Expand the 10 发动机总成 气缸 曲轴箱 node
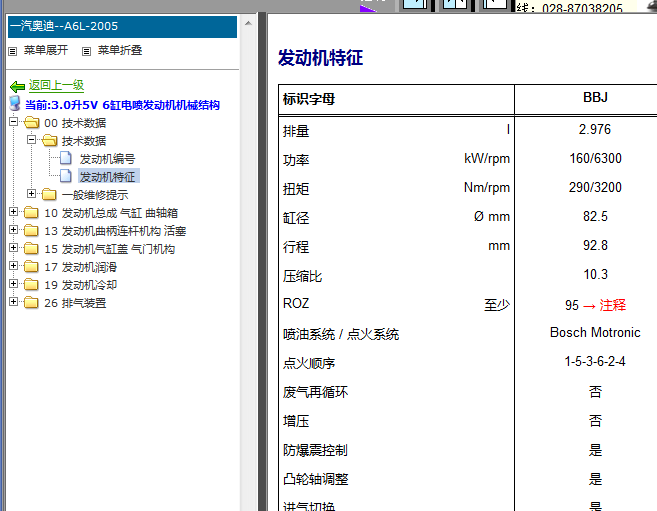 [13, 212]
